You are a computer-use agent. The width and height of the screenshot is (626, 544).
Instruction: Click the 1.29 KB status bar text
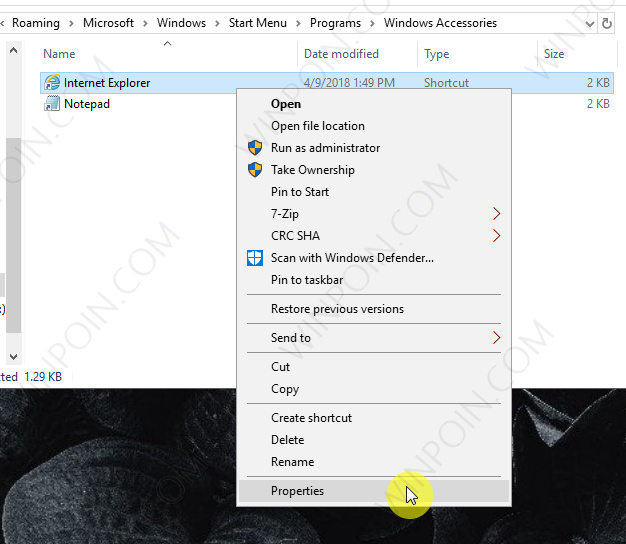43,377
